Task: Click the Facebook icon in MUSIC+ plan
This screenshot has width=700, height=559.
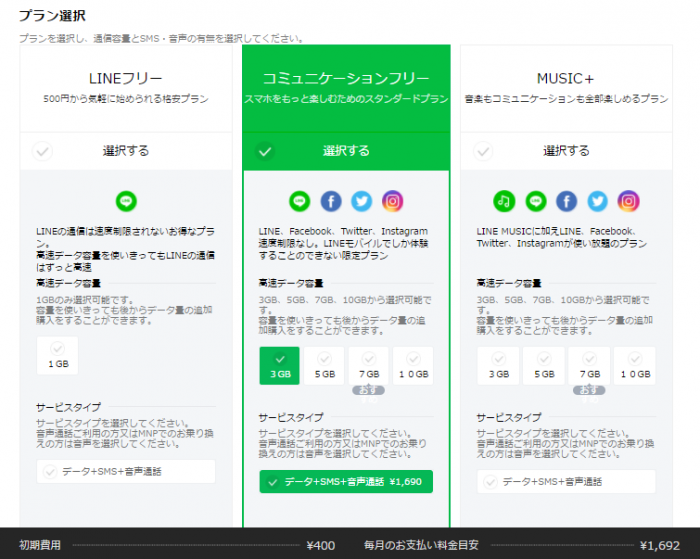Action: (567, 201)
